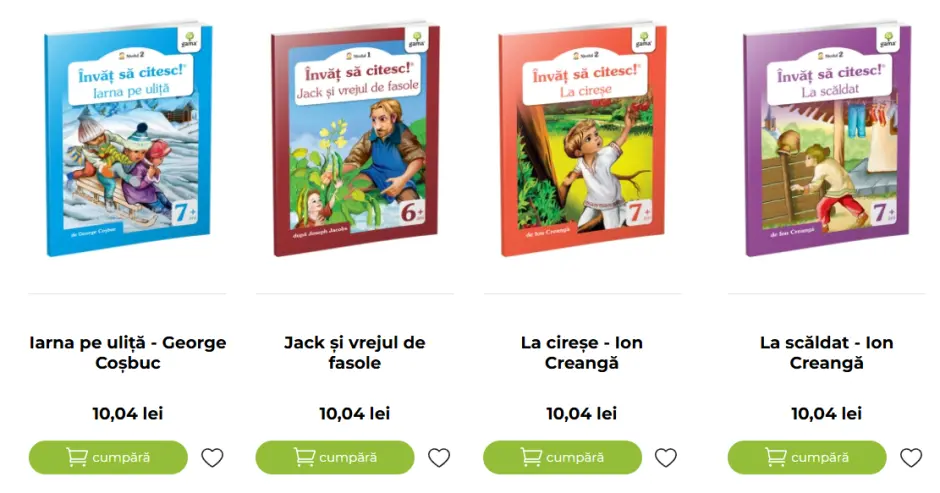Viewport: 940px width, 493px height.
Task: Add La cireșe to cart via cumpără
Action: coord(562,458)
